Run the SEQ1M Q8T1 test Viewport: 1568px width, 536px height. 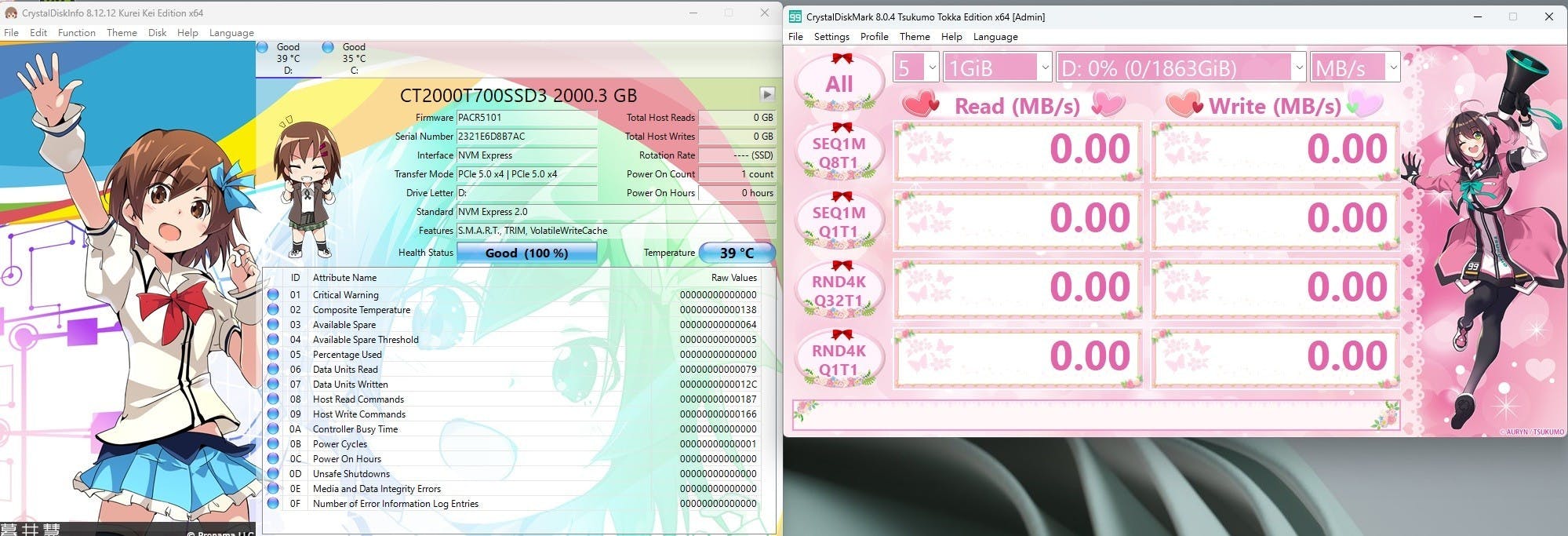839,152
